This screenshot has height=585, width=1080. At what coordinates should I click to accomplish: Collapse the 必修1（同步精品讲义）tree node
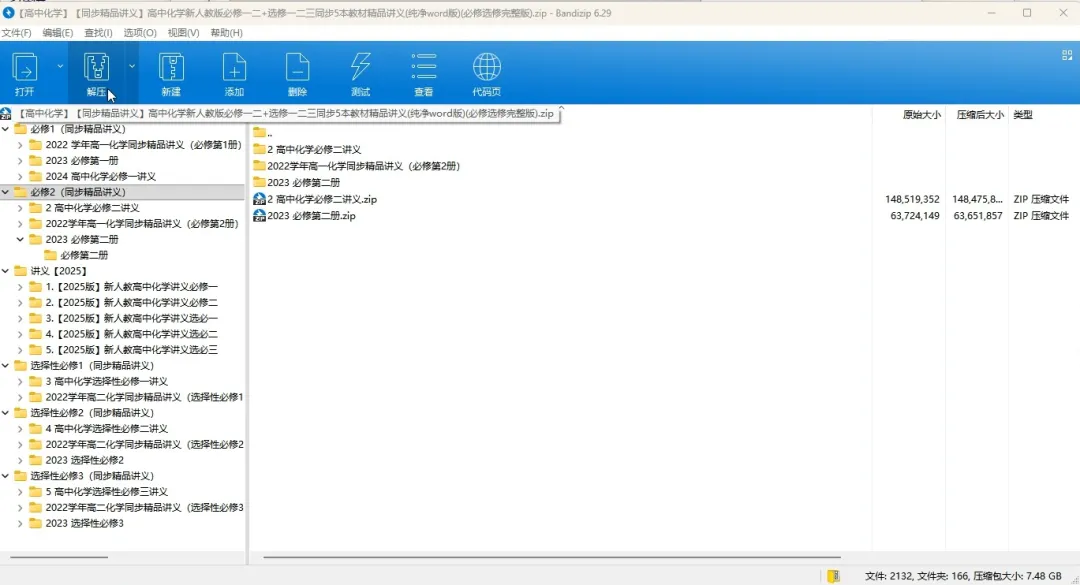click(x=6, y=129)
